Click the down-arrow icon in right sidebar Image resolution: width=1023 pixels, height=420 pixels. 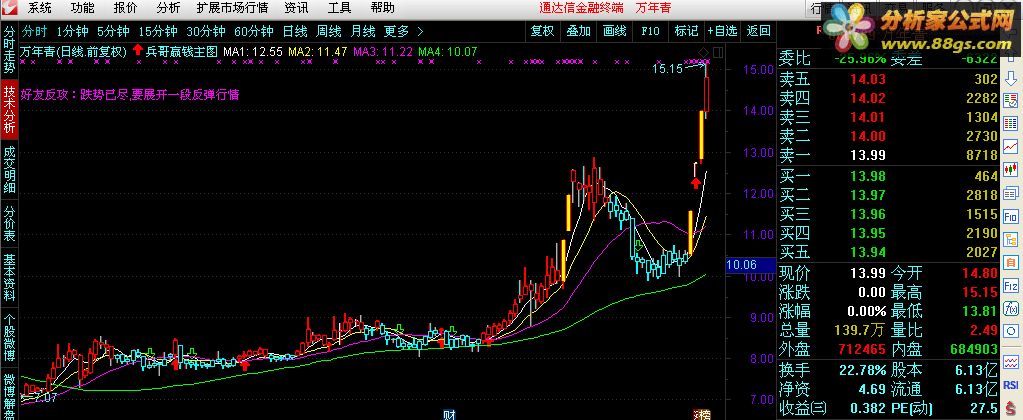point(1011,78)
